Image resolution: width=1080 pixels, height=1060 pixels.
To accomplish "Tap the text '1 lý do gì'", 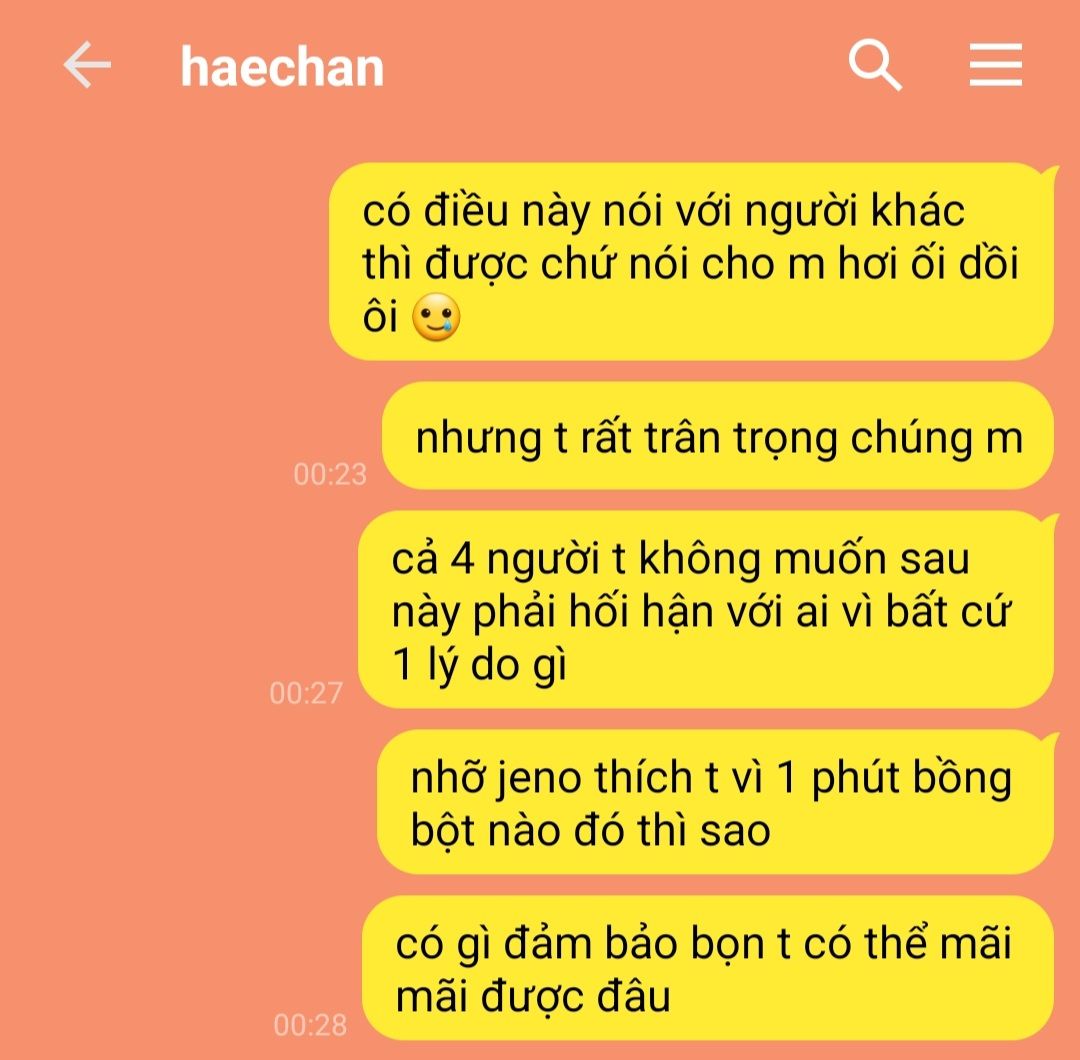I will (479, 665).
